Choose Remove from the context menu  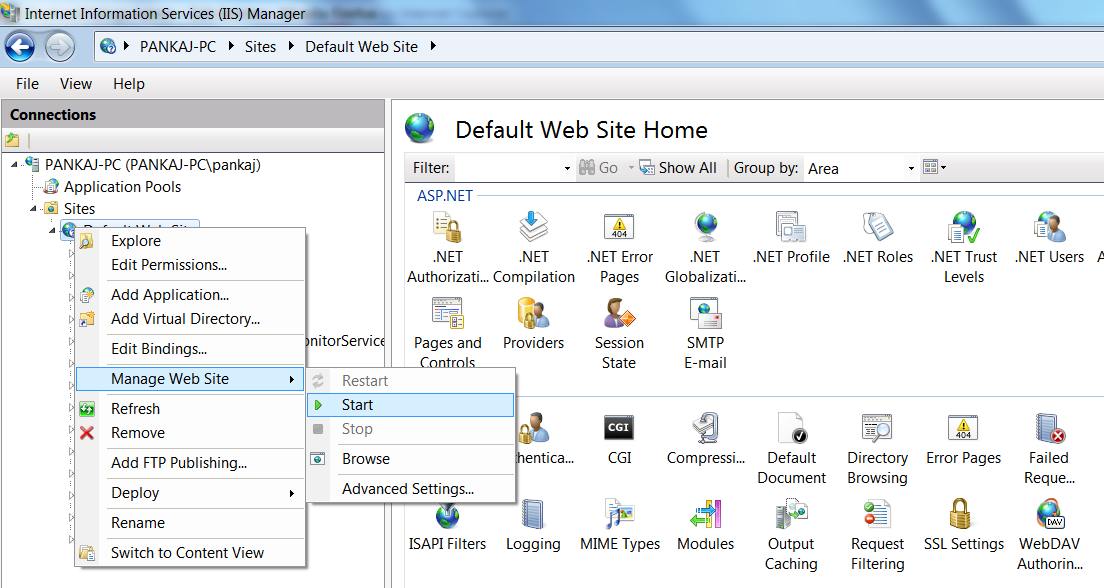pyautogui.click(x=190, y=433)
